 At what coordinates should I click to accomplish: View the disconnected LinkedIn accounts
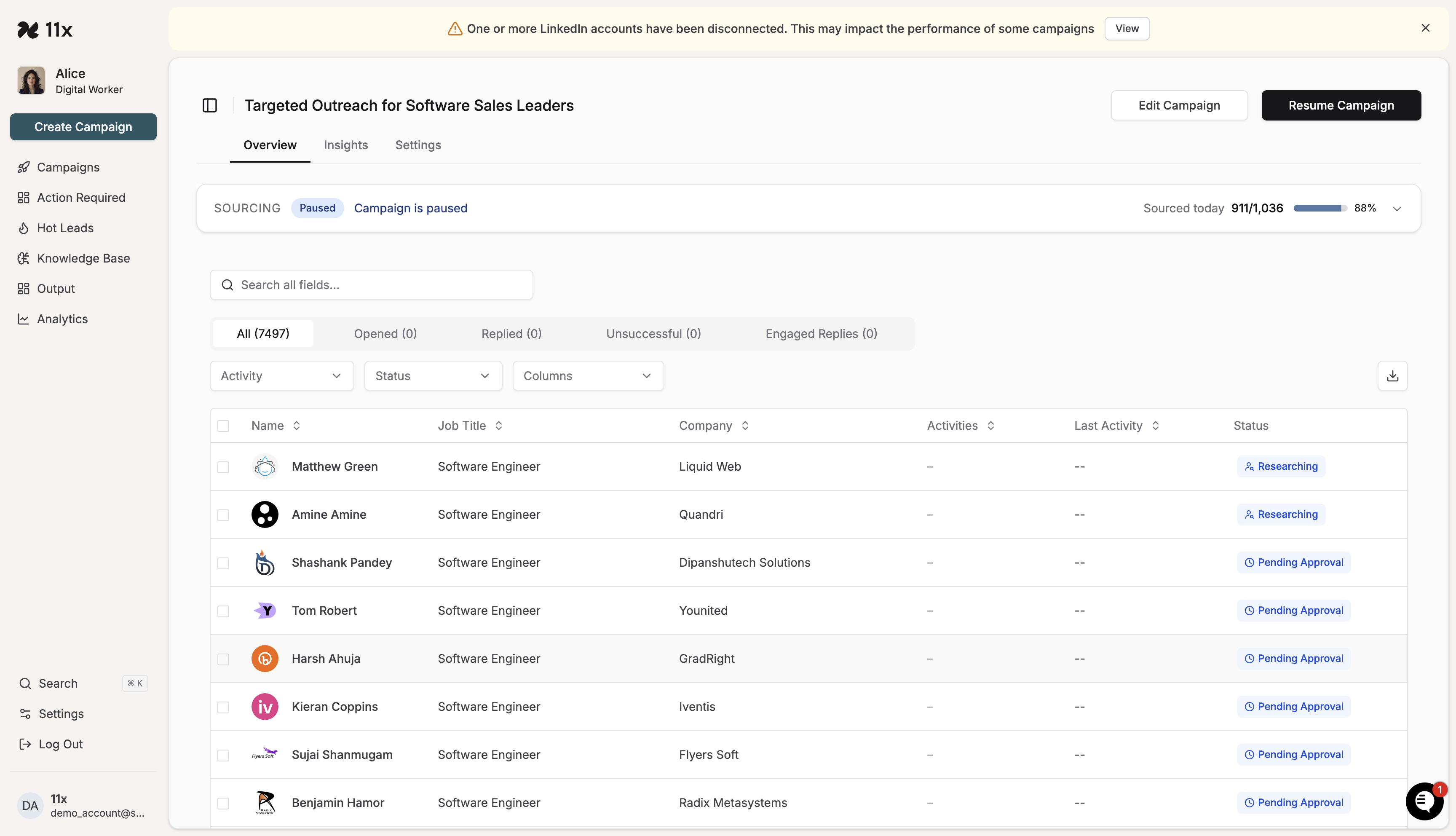(x=1127, y=28)
